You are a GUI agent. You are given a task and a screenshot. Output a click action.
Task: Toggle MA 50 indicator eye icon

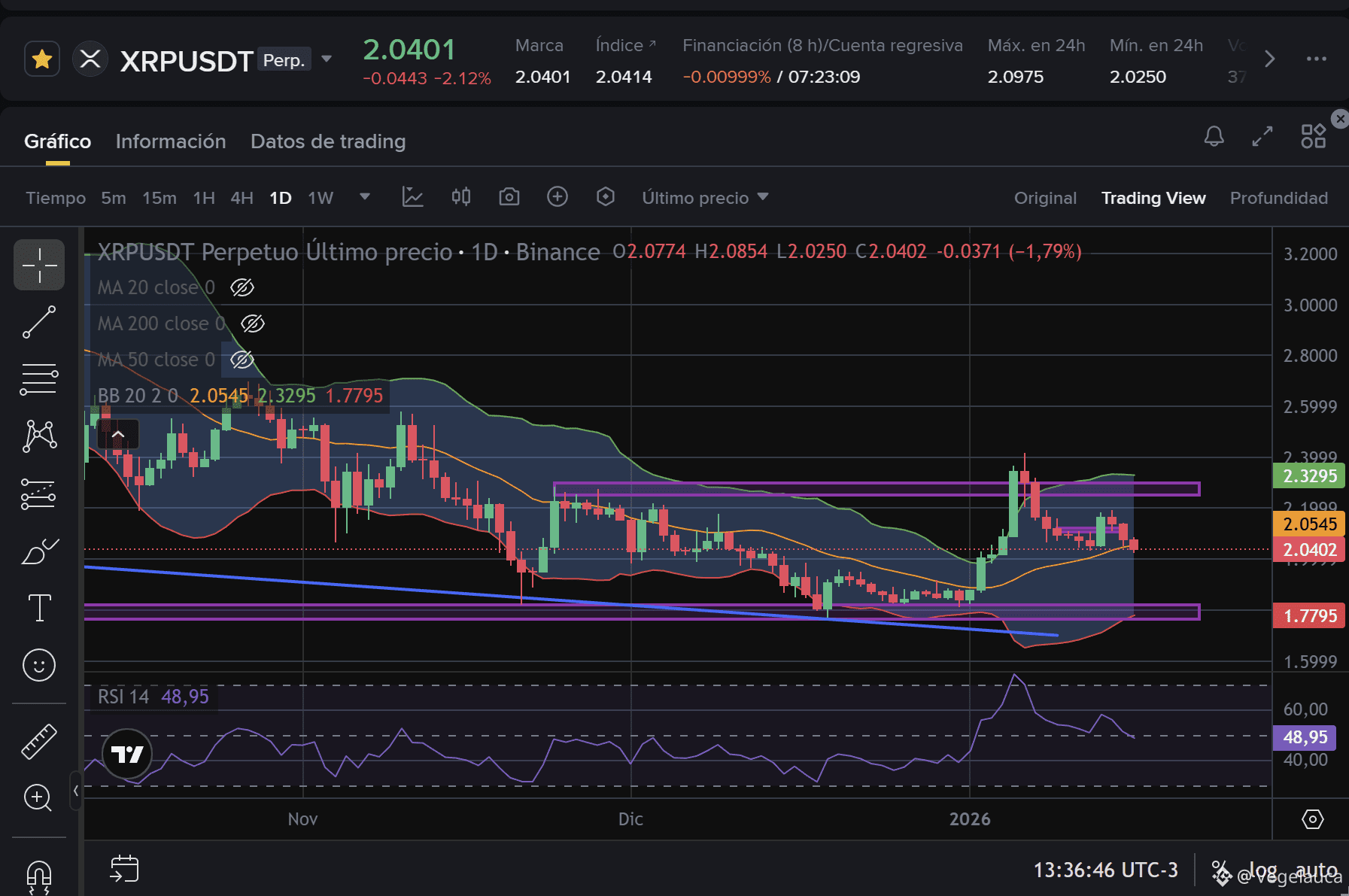[x=242, y=360]
